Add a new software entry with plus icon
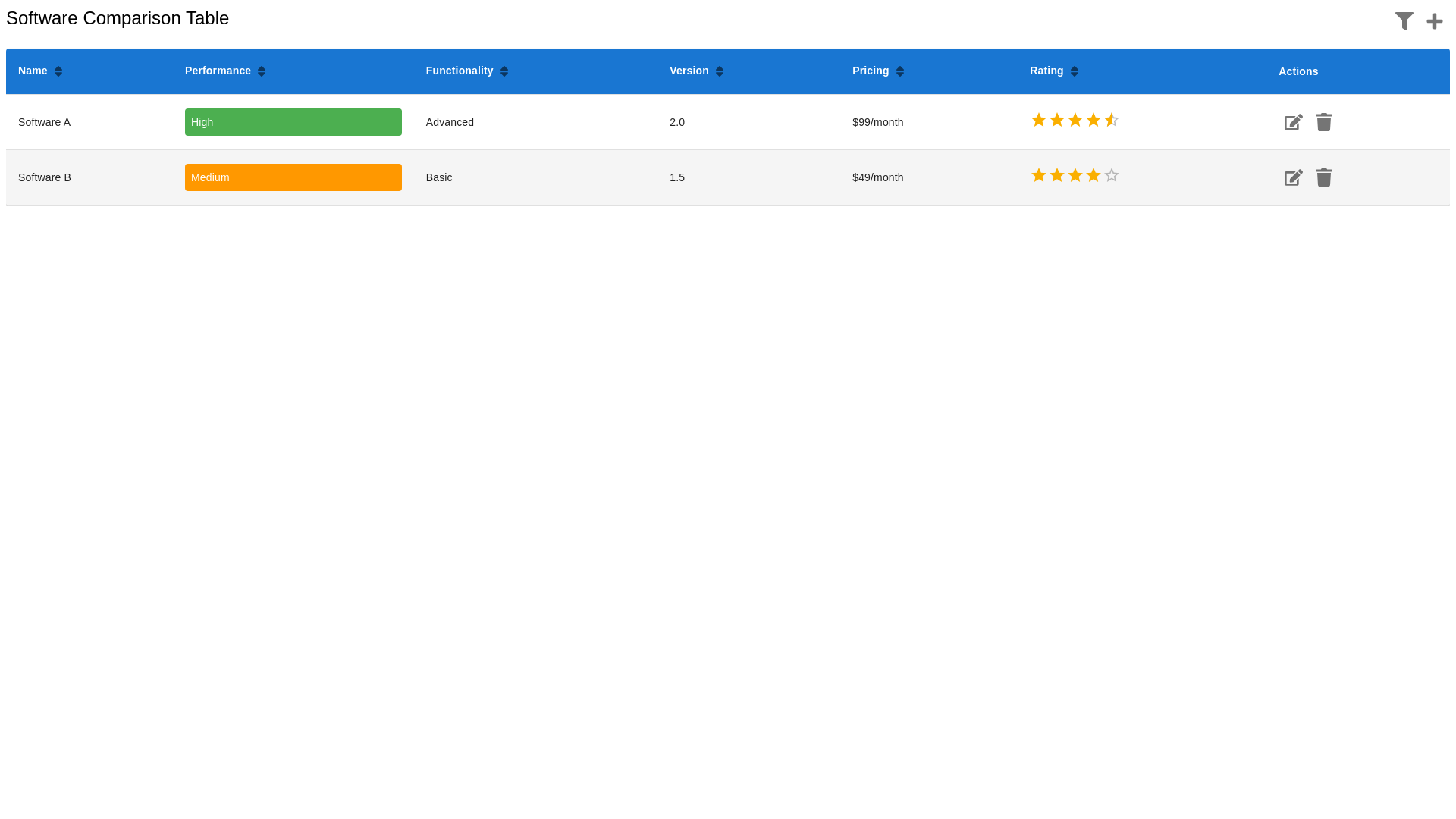The width and height of the screenshot is (1456, 819). click(1435, 21)
